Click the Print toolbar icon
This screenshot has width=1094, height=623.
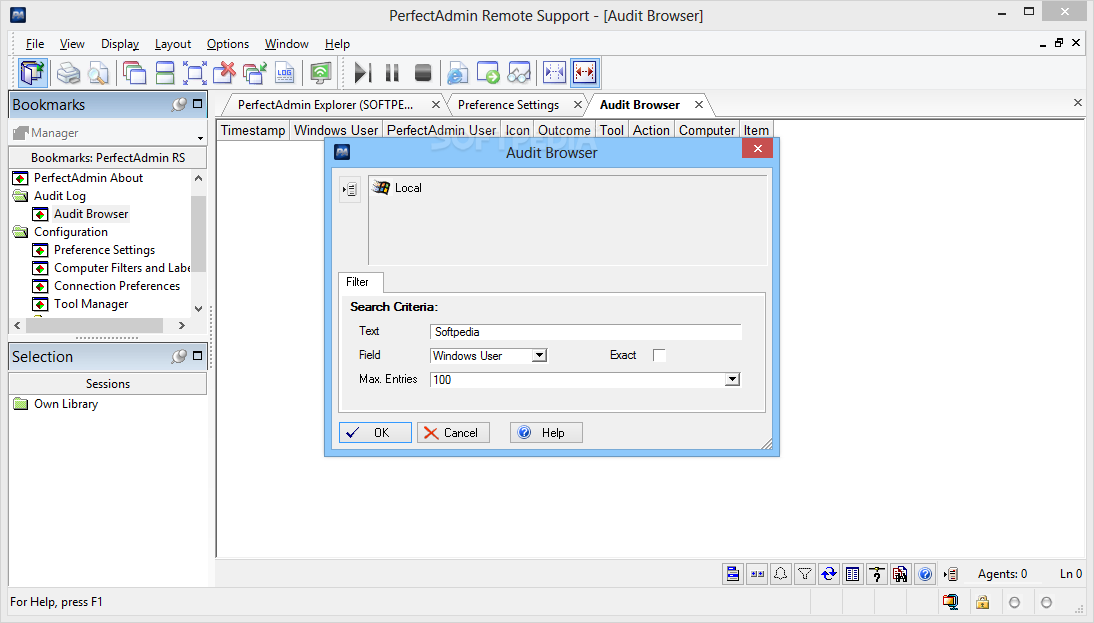coord(68,73)
